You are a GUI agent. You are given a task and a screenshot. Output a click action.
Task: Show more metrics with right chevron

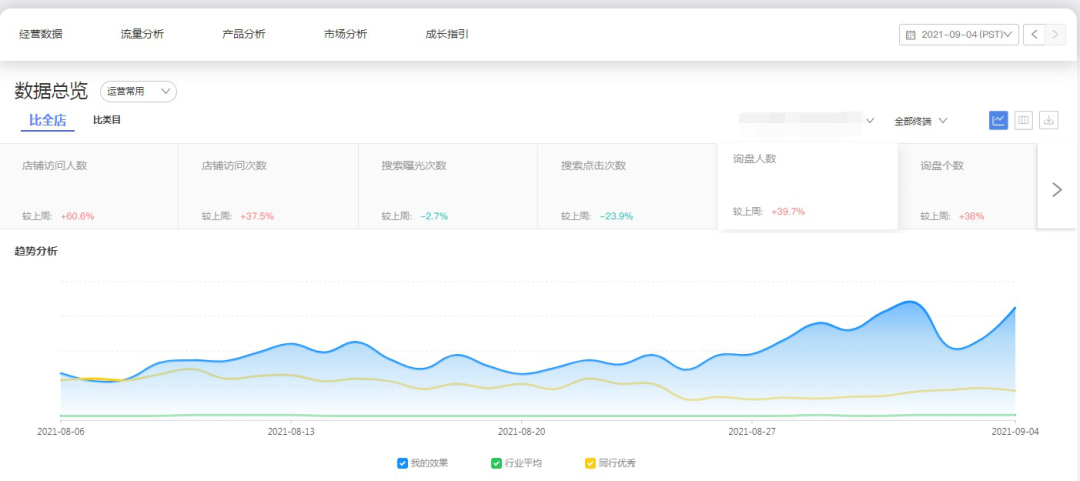coord(1057,190)
